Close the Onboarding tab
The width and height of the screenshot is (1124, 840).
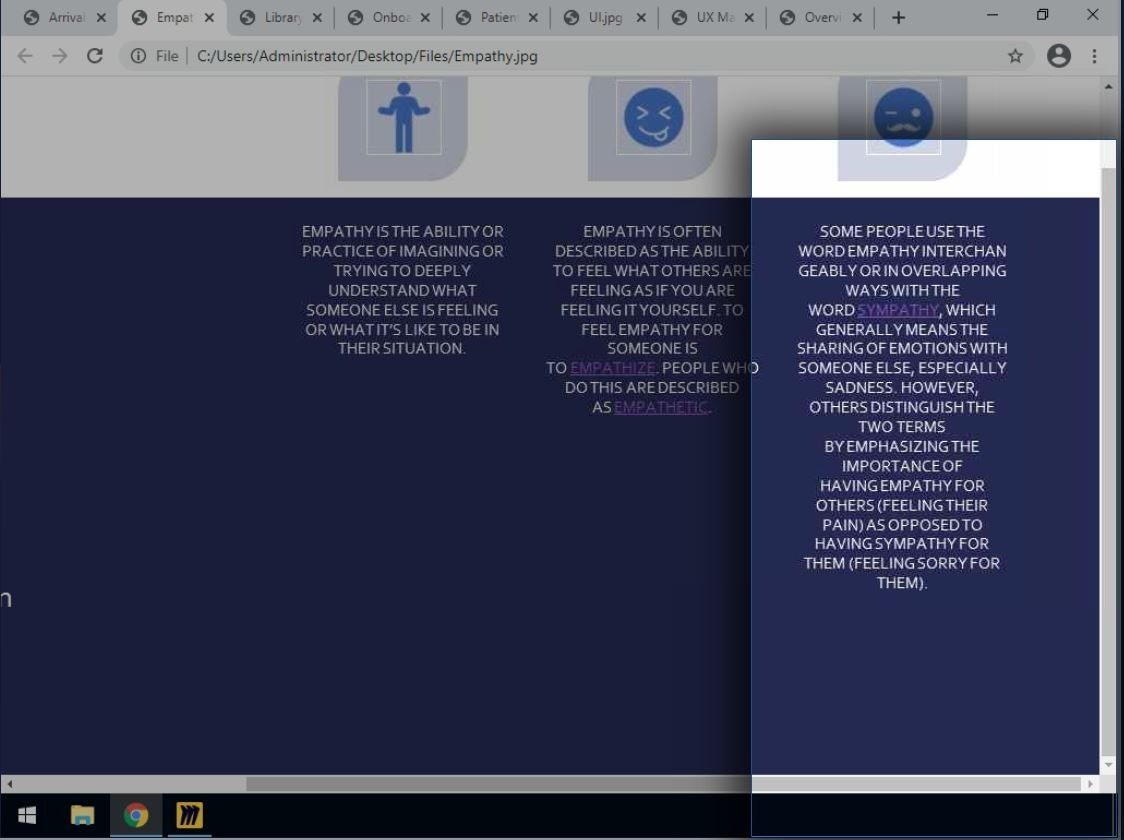426,18
